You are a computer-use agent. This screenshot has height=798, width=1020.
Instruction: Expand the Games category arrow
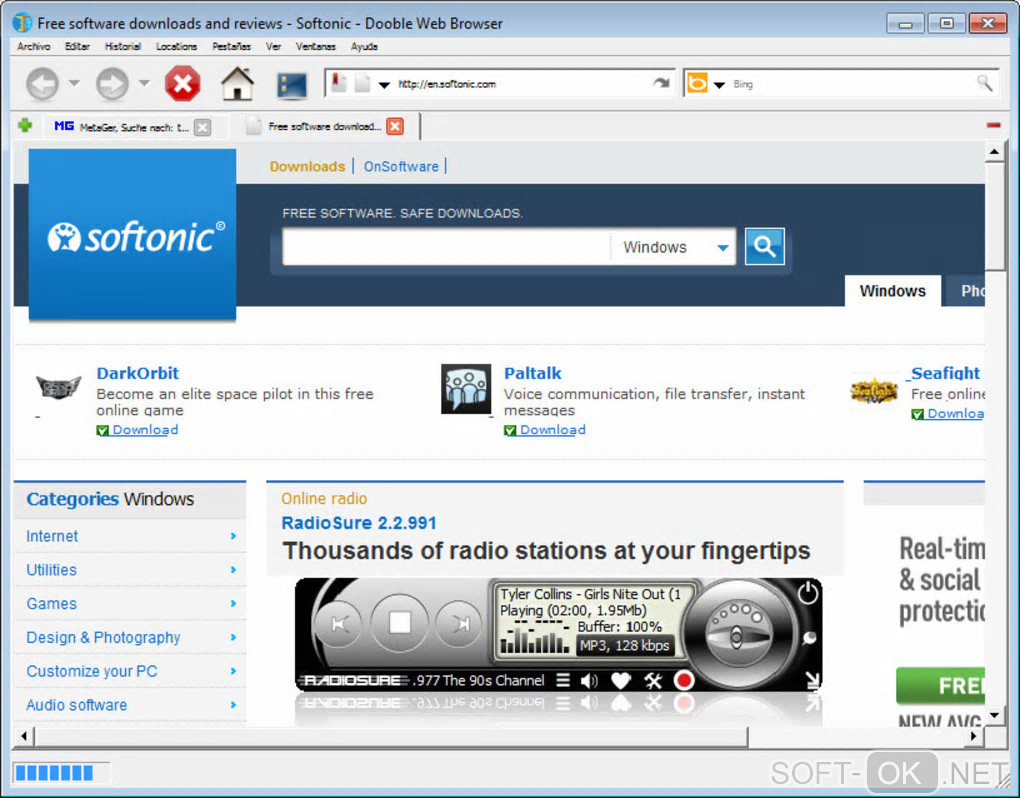pos(234,604)
